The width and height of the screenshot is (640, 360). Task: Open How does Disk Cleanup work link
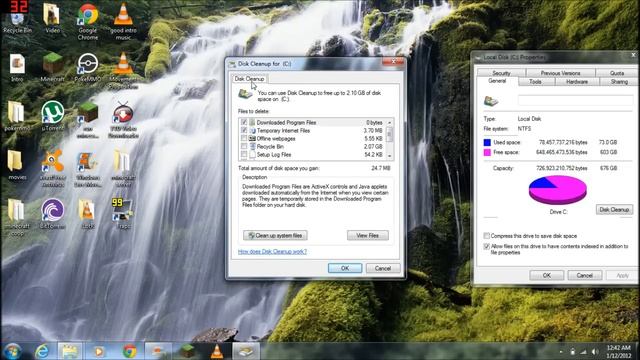point(272,251)
